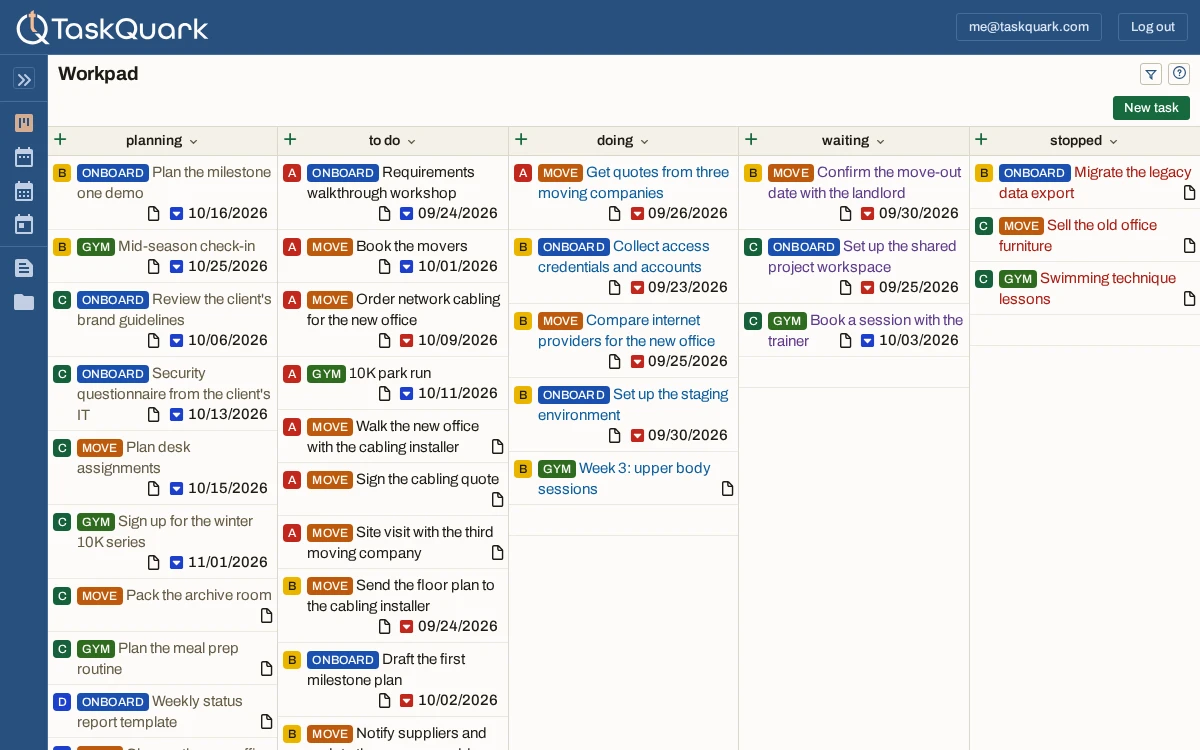
Task: Click priority B badge on Mid-season check-in
Action: pyautogui.click(x=62, y=247)
